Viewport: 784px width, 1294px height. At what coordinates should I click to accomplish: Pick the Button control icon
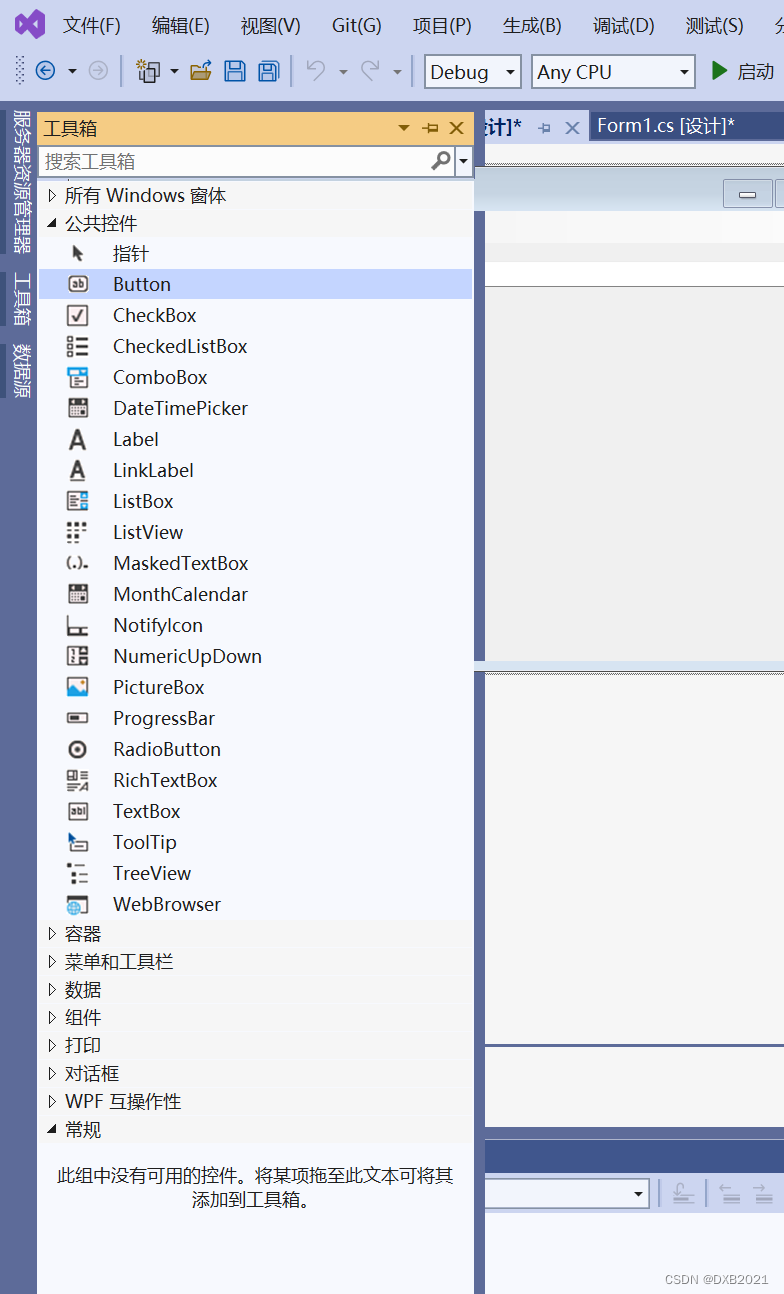coord(78,284)
